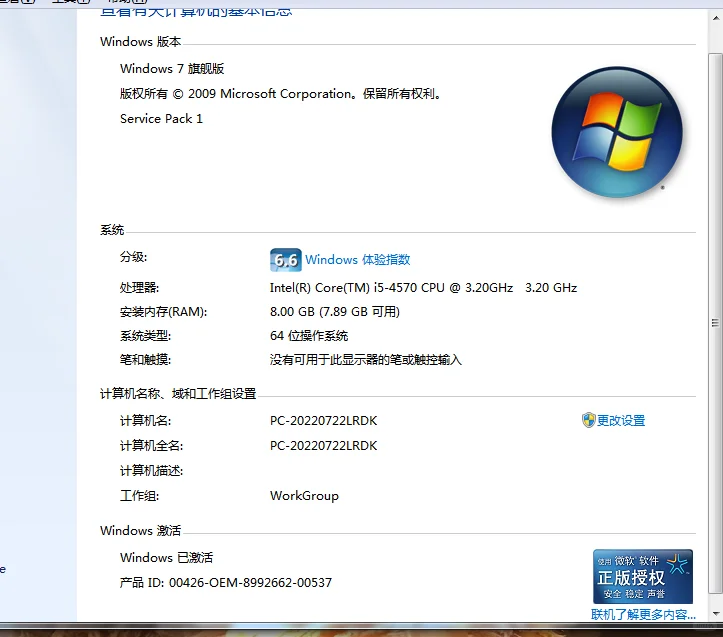723x637 pixels.
Task: Click the Service Pack 1 text
Action: tap(161, 119)
